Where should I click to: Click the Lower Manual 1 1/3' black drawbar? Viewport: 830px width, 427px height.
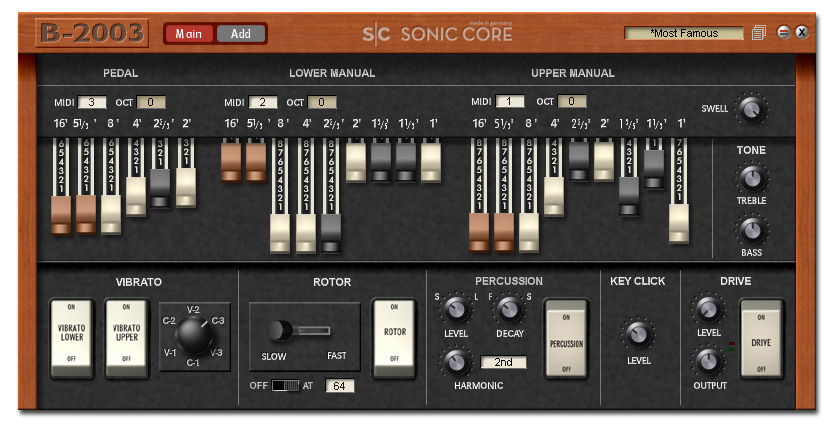[407, 162]
